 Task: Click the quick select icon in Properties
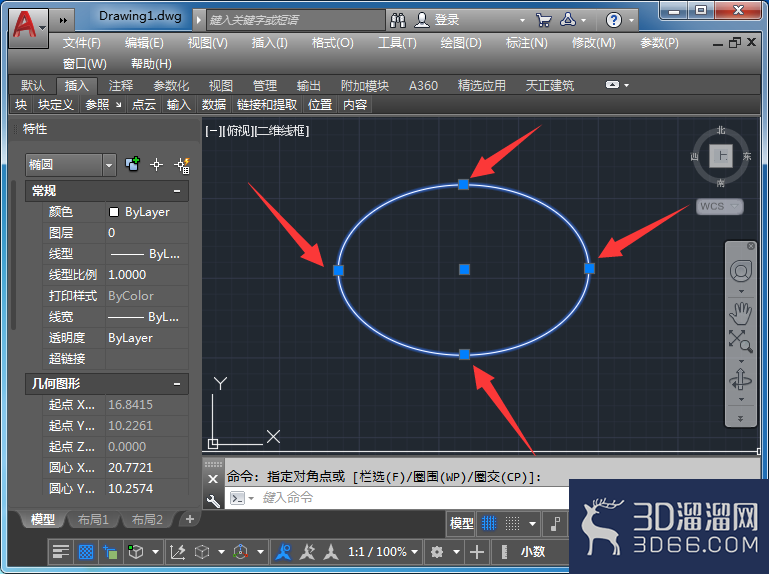182,165
